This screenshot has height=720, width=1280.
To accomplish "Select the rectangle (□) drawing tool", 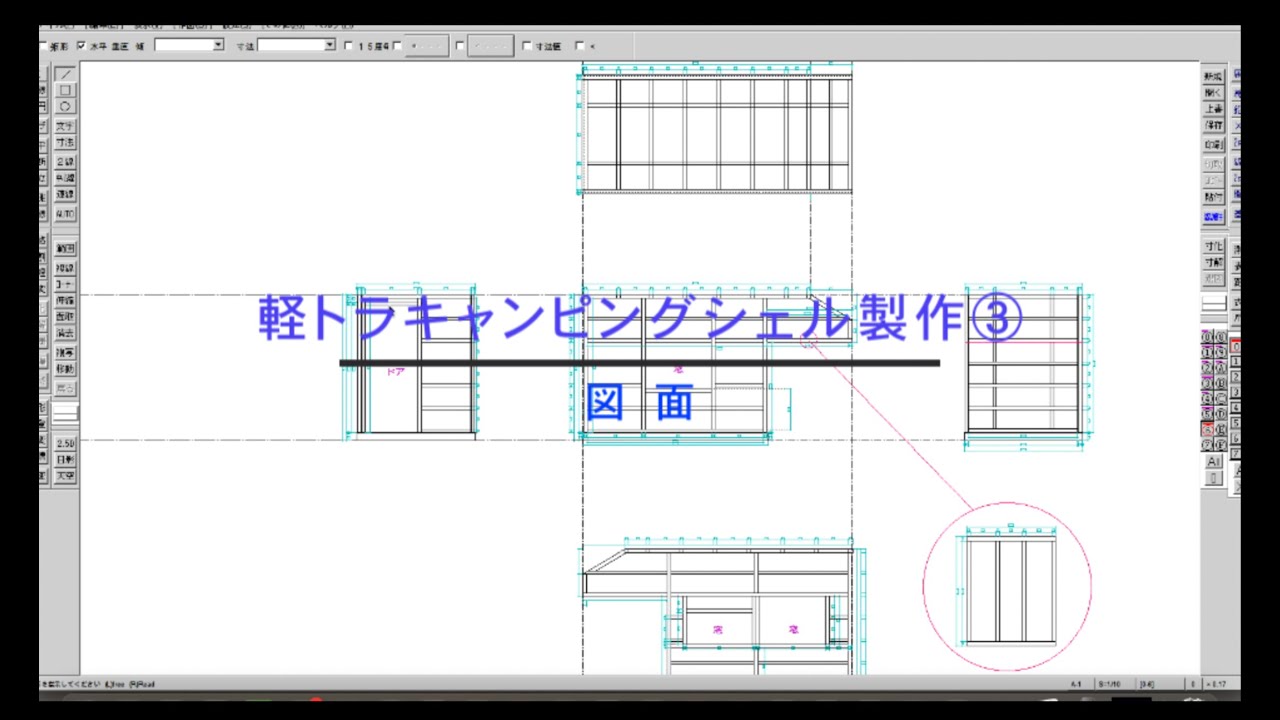I will [65, 90].
